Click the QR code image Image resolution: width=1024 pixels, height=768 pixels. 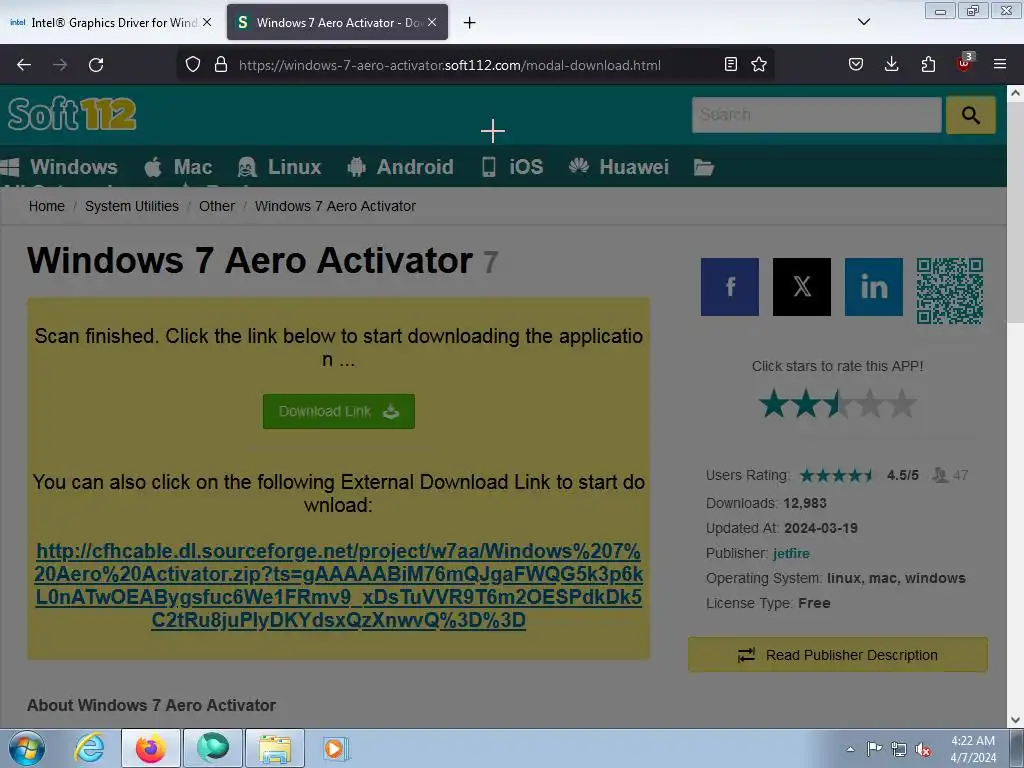(950, 291)
